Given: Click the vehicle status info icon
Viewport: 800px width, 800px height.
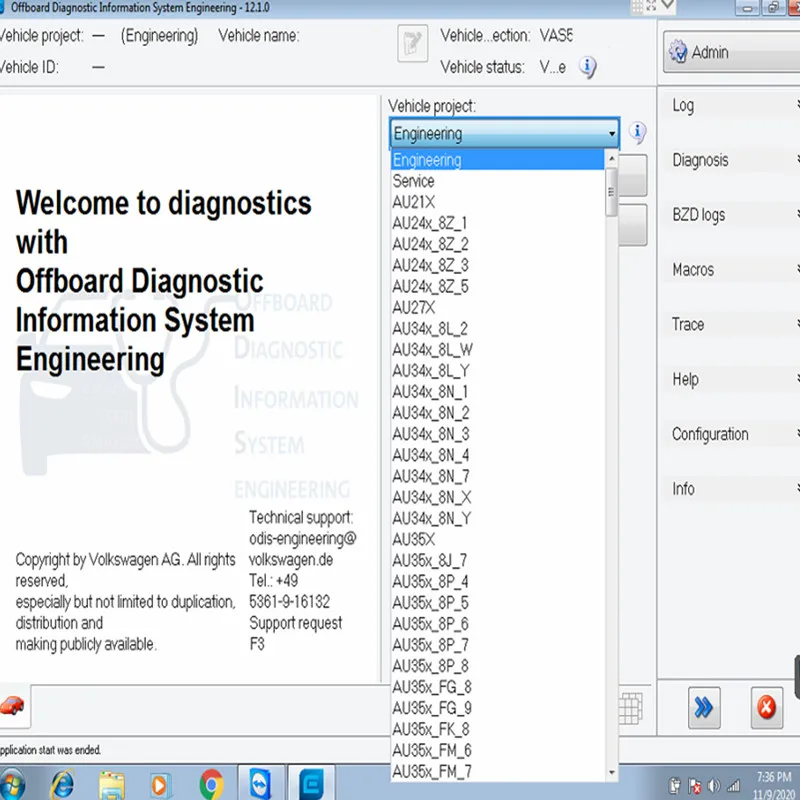Looking at the screenshot, I should click(587, 66).
